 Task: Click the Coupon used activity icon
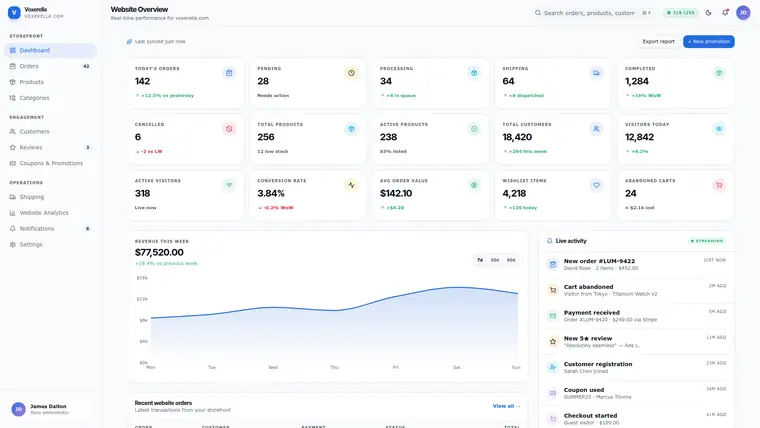553,393
